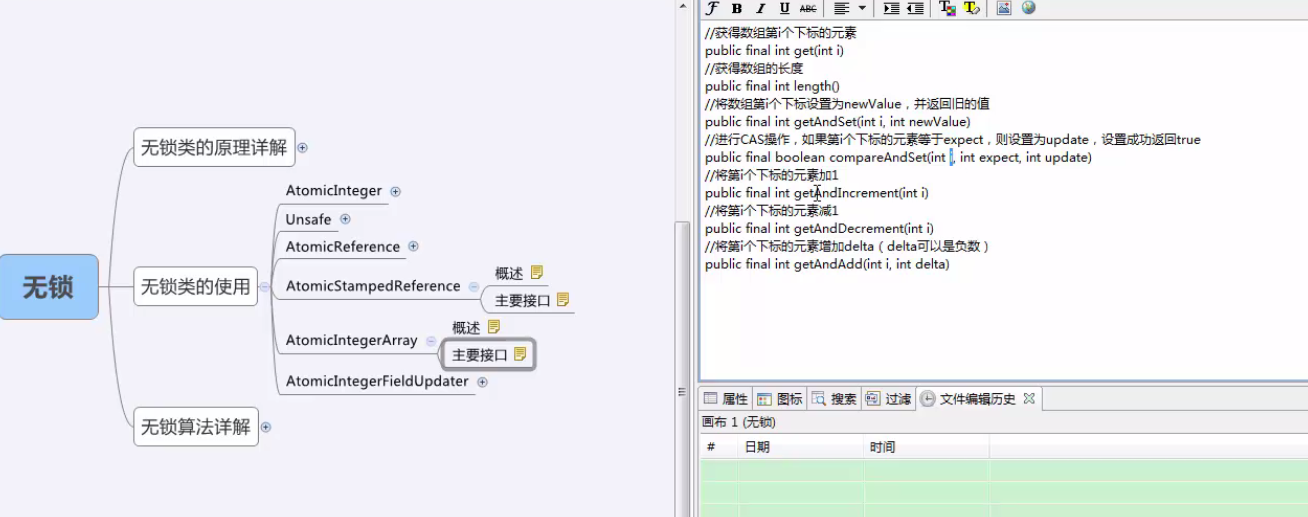Click the # column header

pos(718,447)
